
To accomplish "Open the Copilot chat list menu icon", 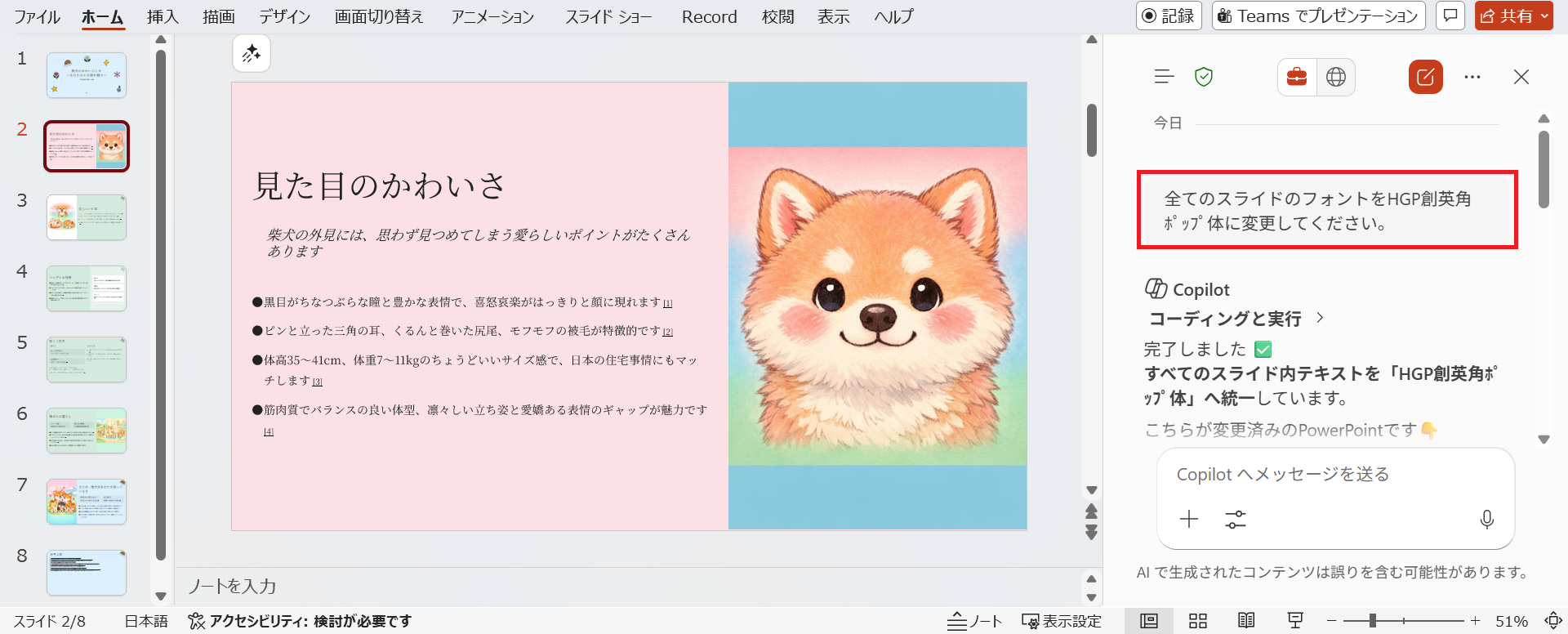I will click(1164, 77).
